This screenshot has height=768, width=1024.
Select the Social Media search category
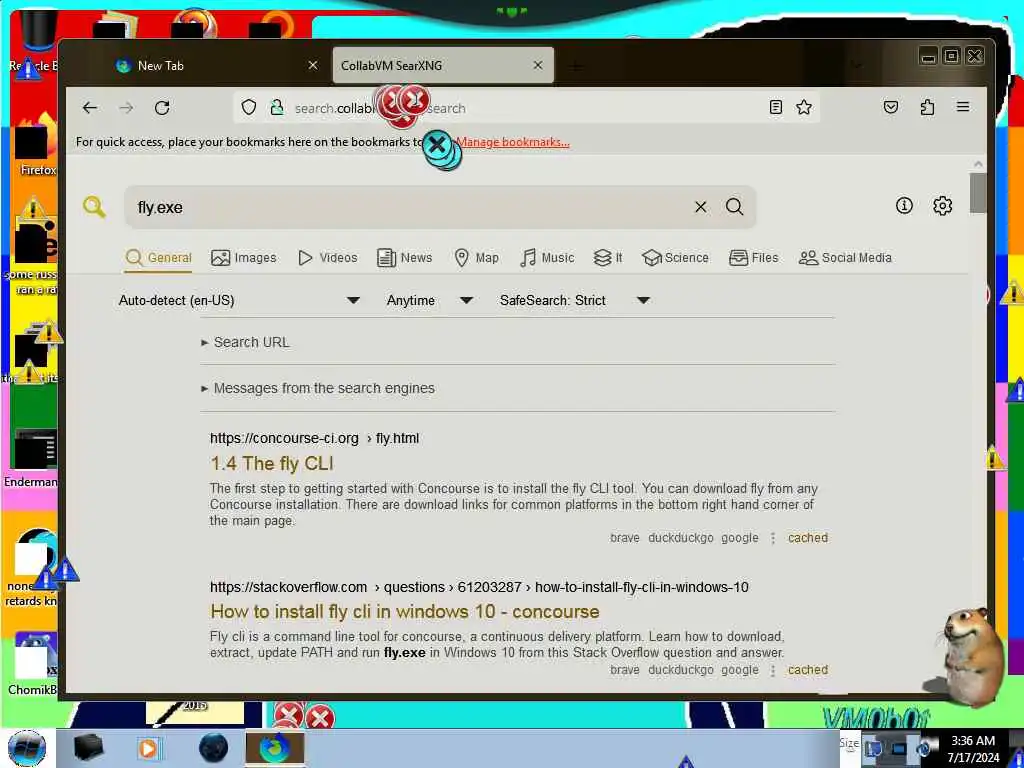(845, 257)
